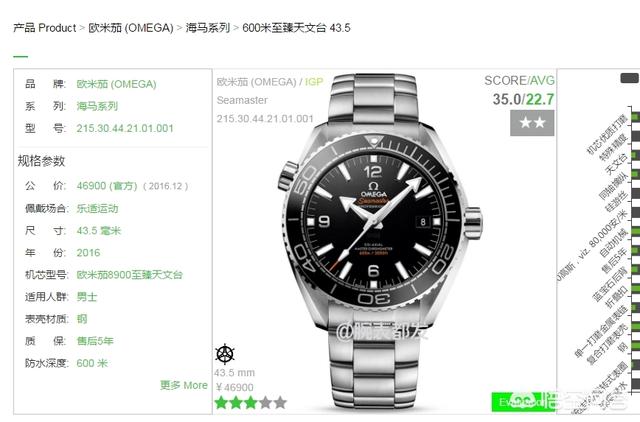Image resolution: width=640 pixels, height=422 pixels.
Task: Click movement link 欧米茄8900至臻天文台
Action: coord(129,275)
